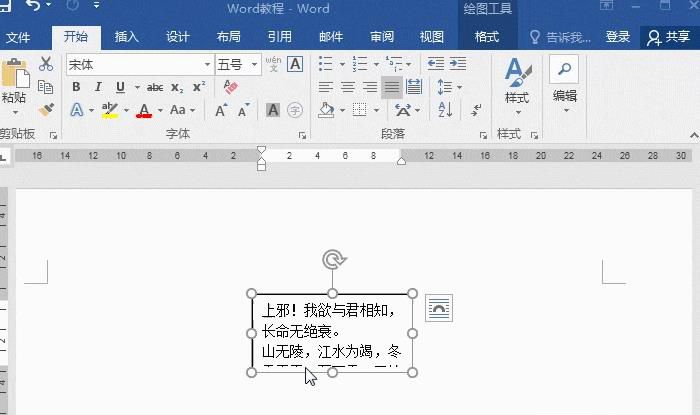700x415 pixels.
Task: Open the Underline style dropdown arrow
Action: [x=137, y=87]
